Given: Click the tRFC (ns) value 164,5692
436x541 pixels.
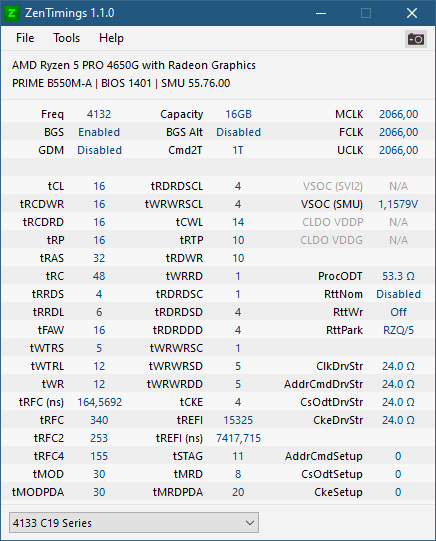Looking at the screenshot, I should [99, 402].
